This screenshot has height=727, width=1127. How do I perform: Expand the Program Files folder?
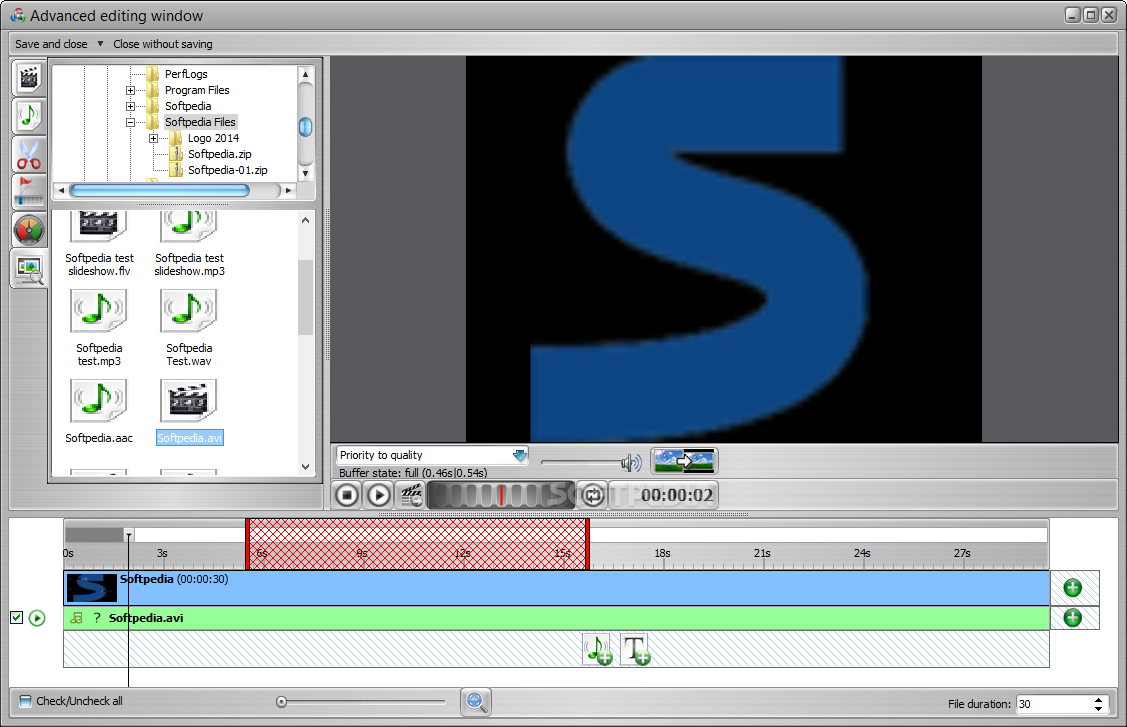point(130,90)
